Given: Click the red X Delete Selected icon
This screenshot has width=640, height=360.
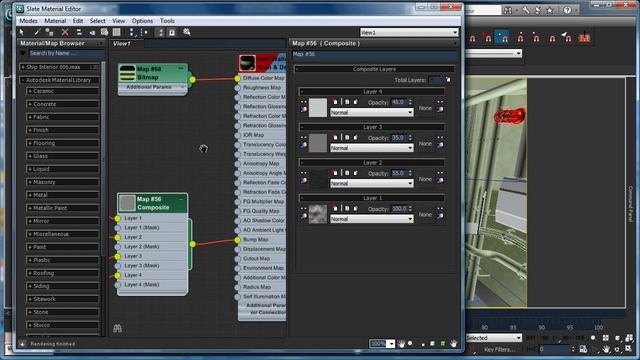Looking at the screenshot, I should point(64,32).
